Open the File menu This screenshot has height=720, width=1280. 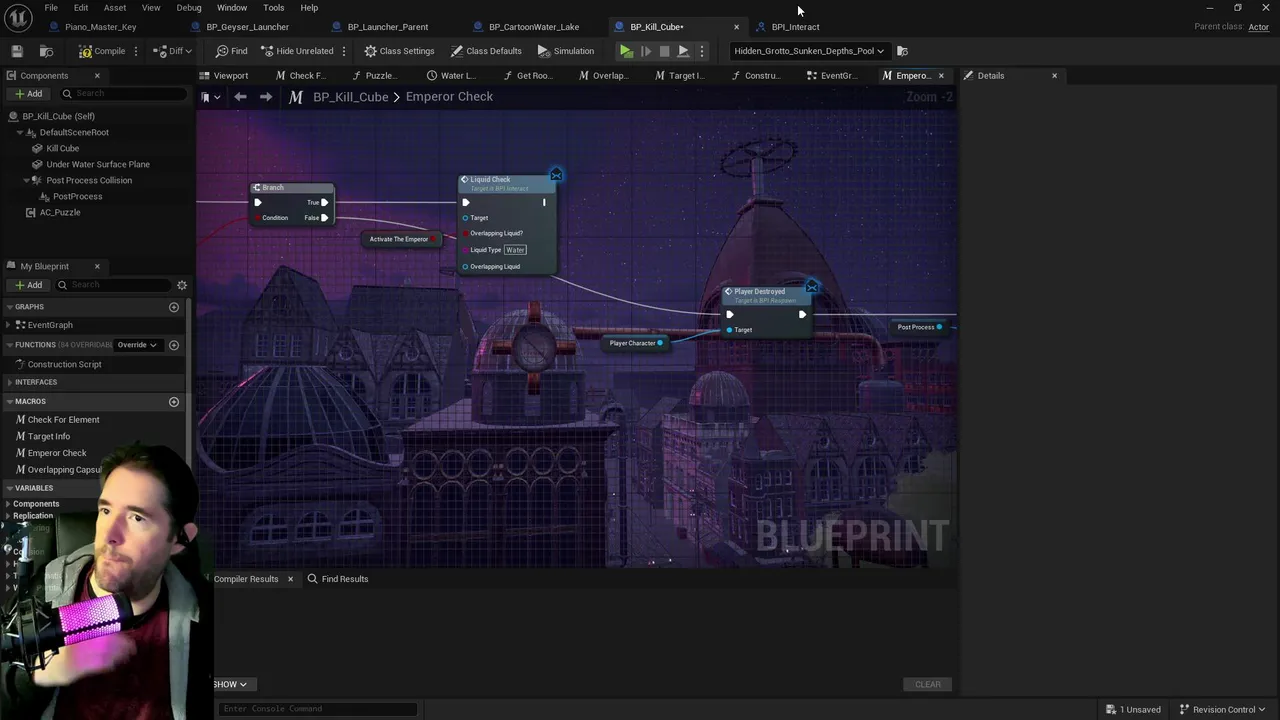[x=50, y=8]
